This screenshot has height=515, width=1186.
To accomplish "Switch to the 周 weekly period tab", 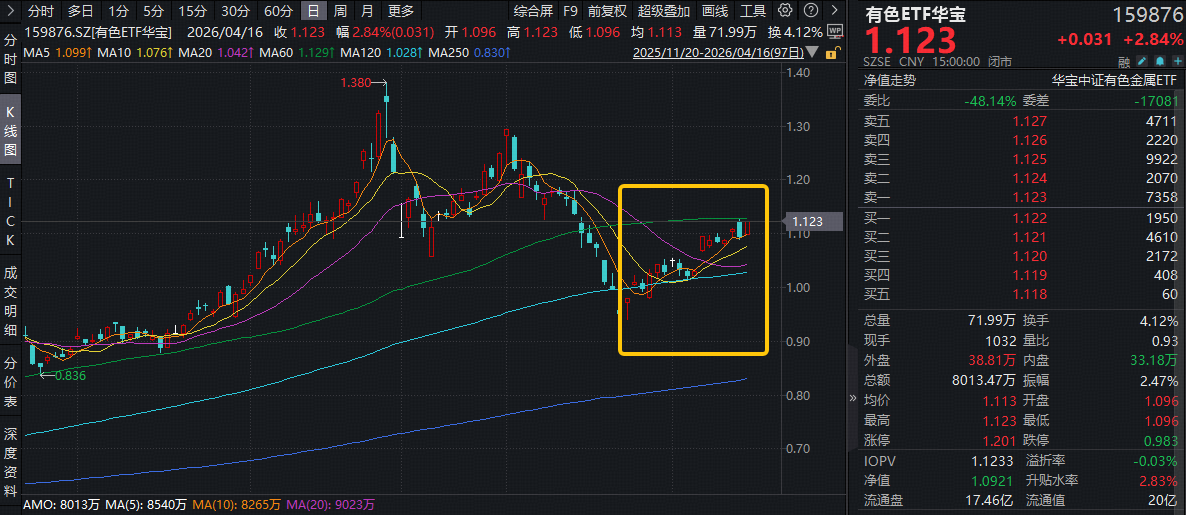I will pos(341,12).
